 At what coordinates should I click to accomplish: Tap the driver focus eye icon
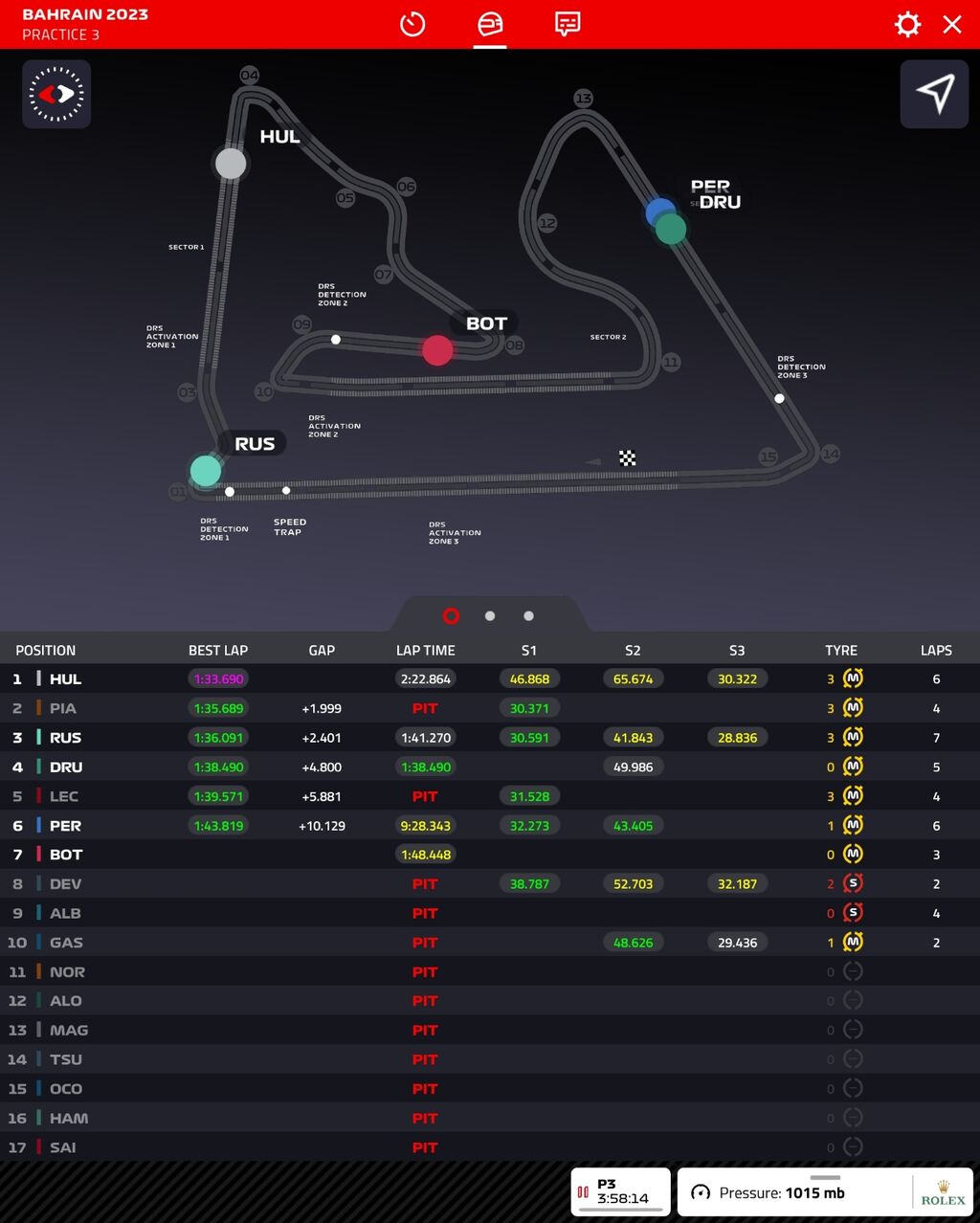pos(56,94)
